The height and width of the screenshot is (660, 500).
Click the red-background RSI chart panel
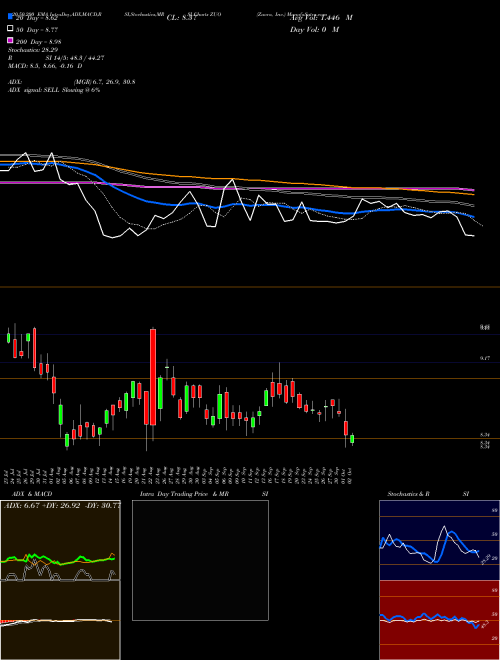(439, 620)
